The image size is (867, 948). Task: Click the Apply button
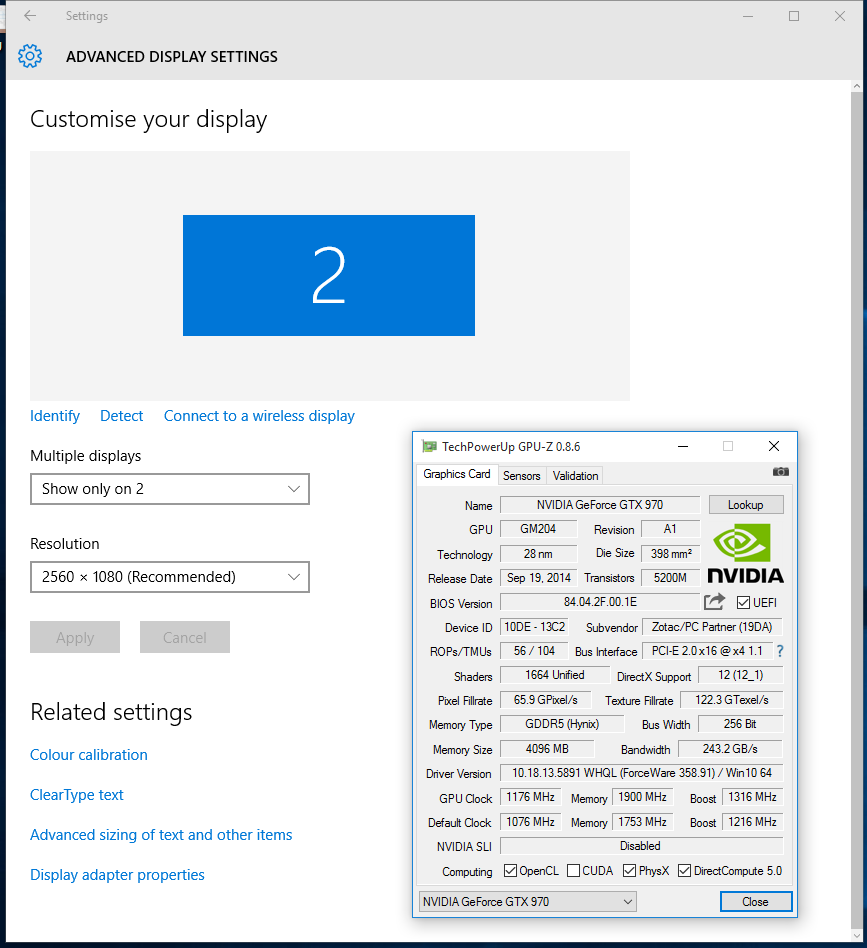coord(75,637)
